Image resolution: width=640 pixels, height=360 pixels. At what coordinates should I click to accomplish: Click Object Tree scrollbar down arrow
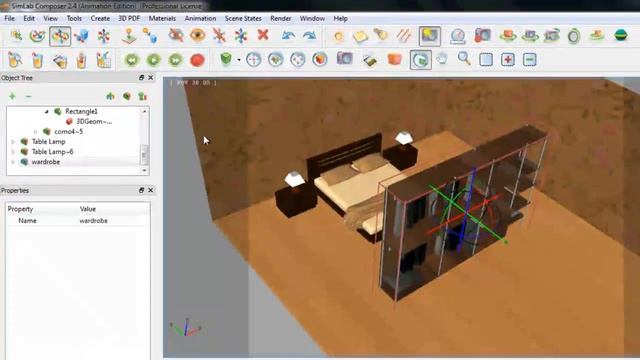(x=144, y=171)
